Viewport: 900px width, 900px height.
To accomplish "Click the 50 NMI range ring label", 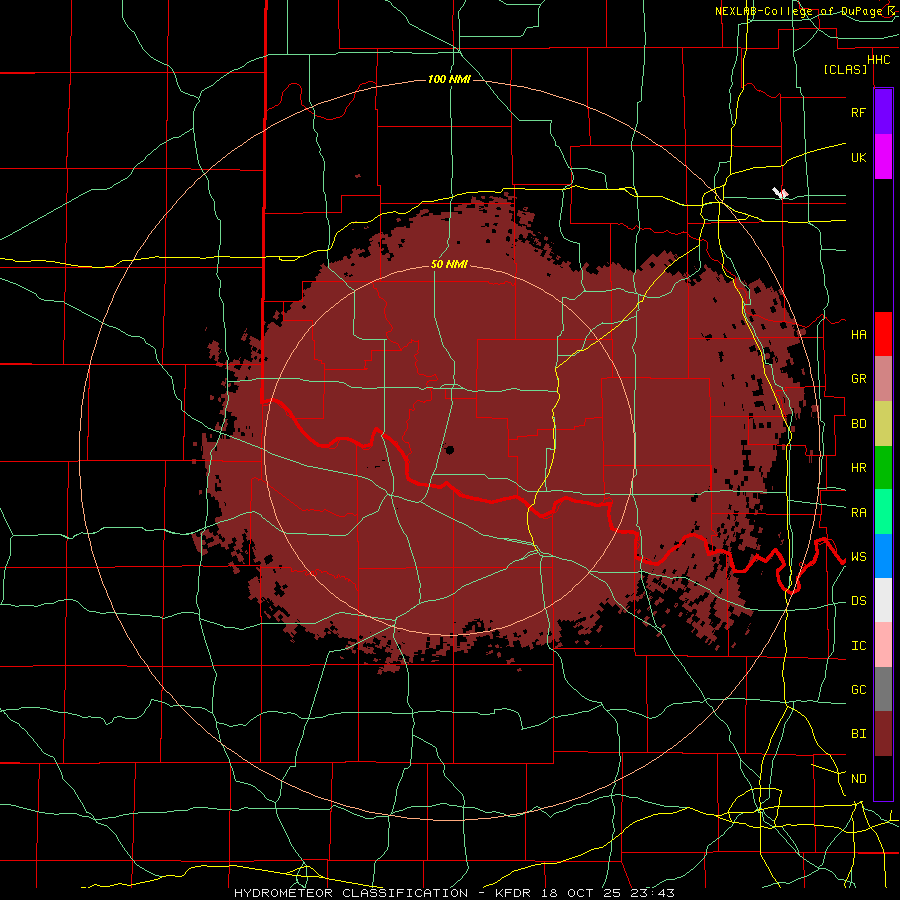I will pos(449,264).
